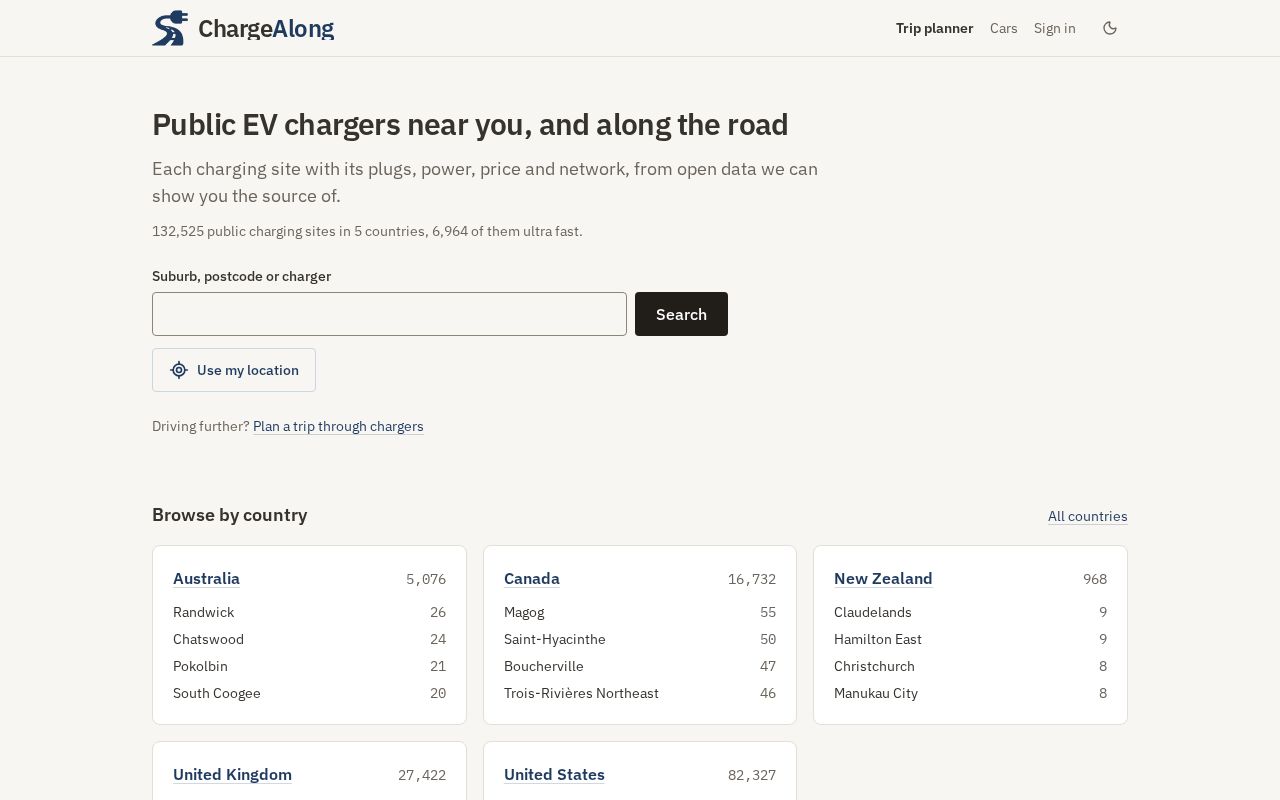The image size is (1280, 800).
Task: Open the Cars nav item
Action: [x=1004, y=28]
